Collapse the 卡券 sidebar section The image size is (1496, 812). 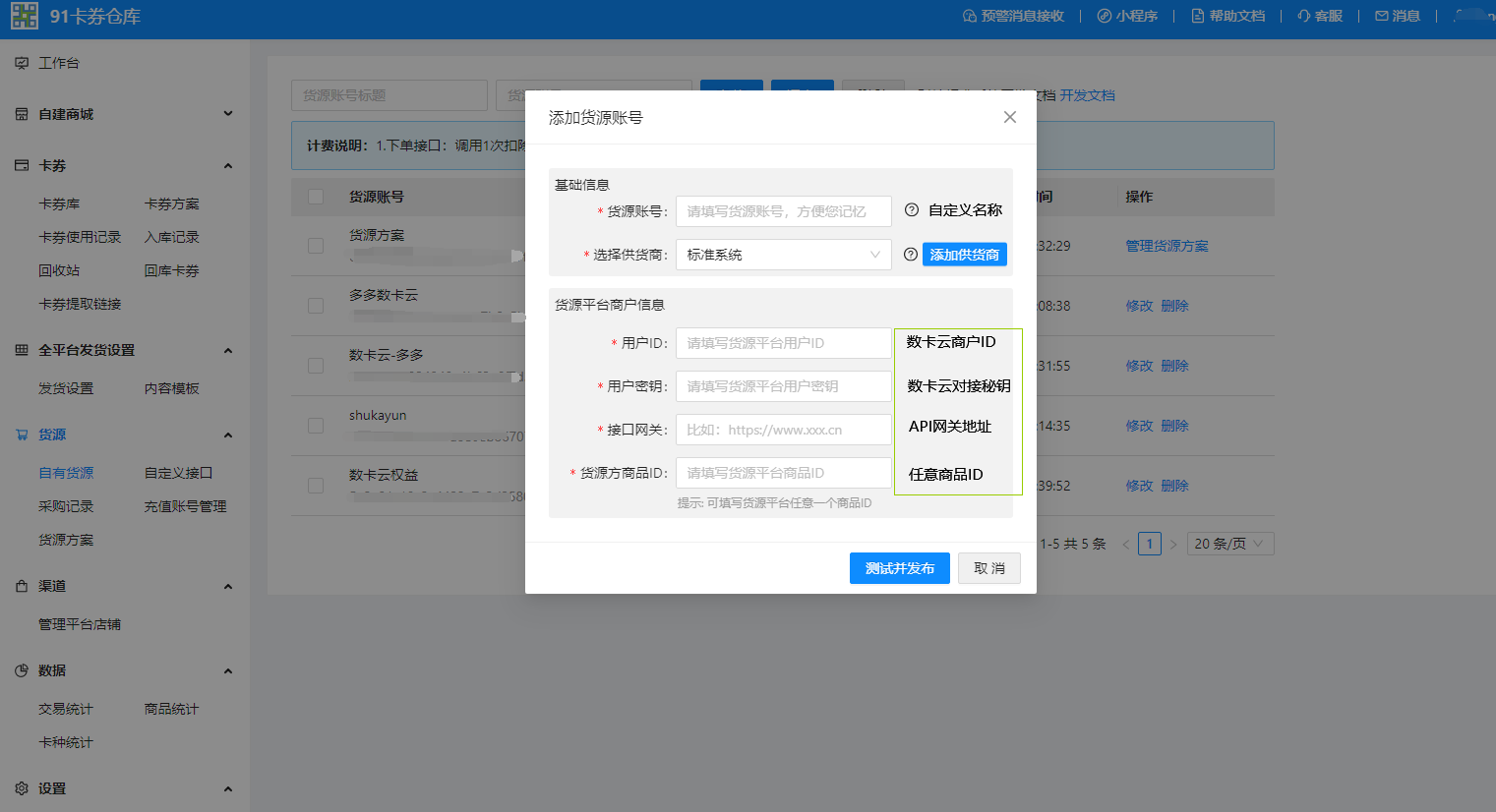click(x=228, y=166)
